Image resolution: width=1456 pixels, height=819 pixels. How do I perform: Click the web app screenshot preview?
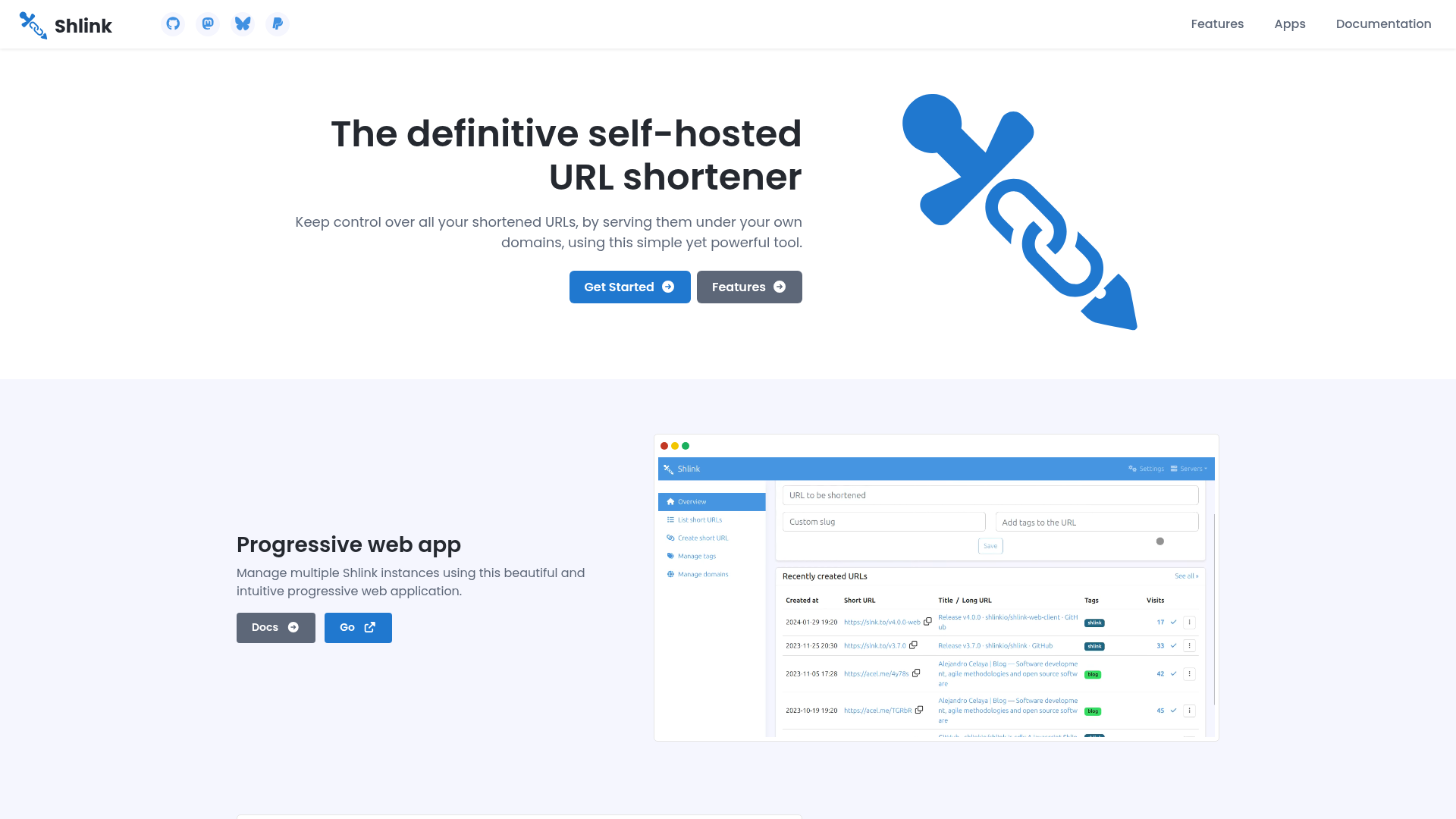point(936,588)
